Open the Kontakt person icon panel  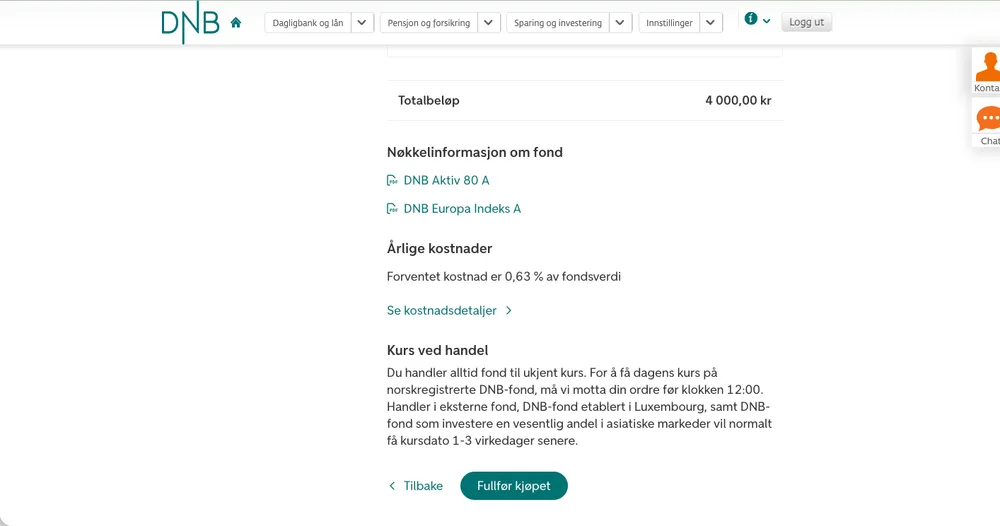(986, 71)
